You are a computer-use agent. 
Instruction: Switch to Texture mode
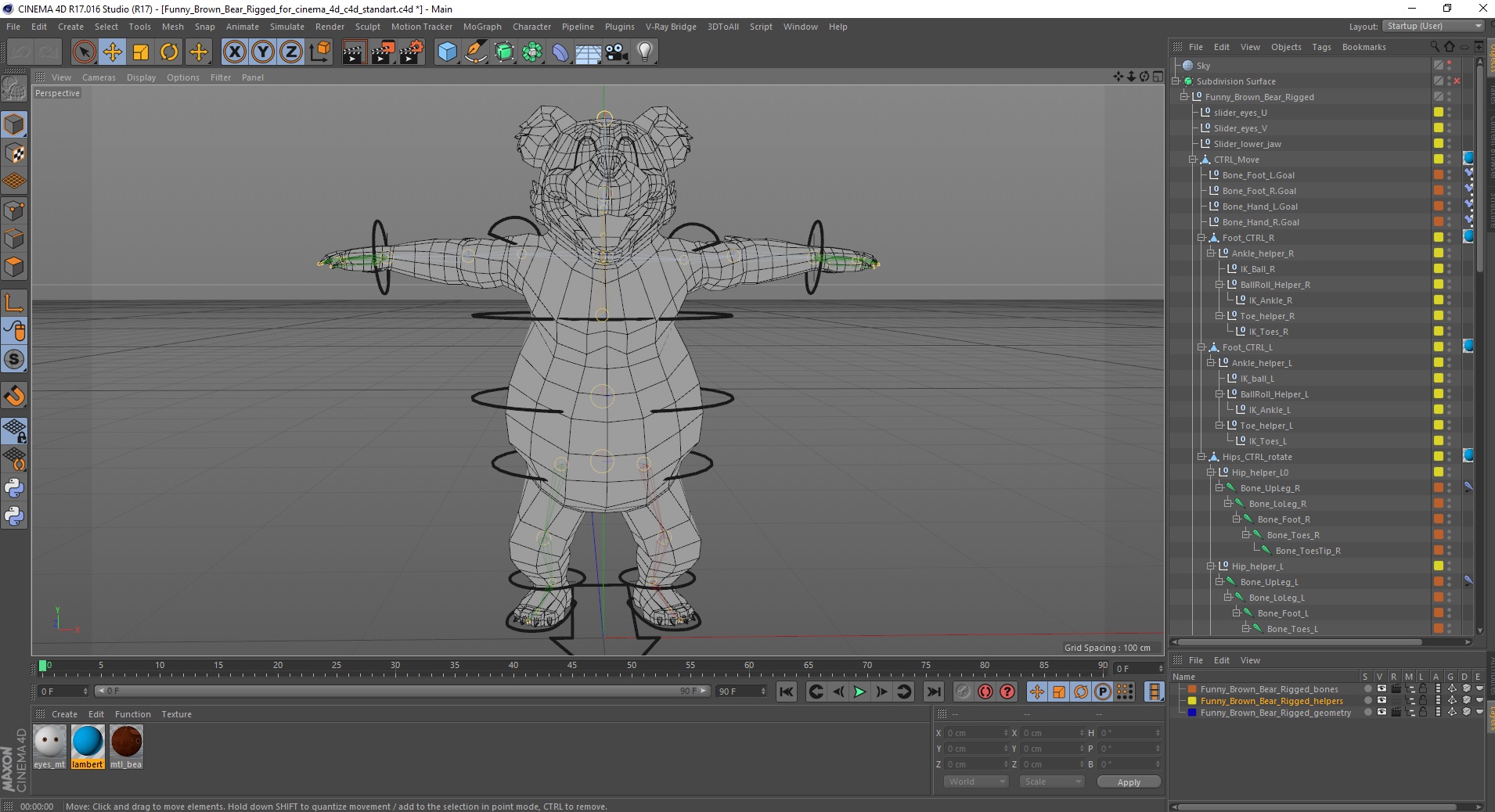click(x=14, y=153)
